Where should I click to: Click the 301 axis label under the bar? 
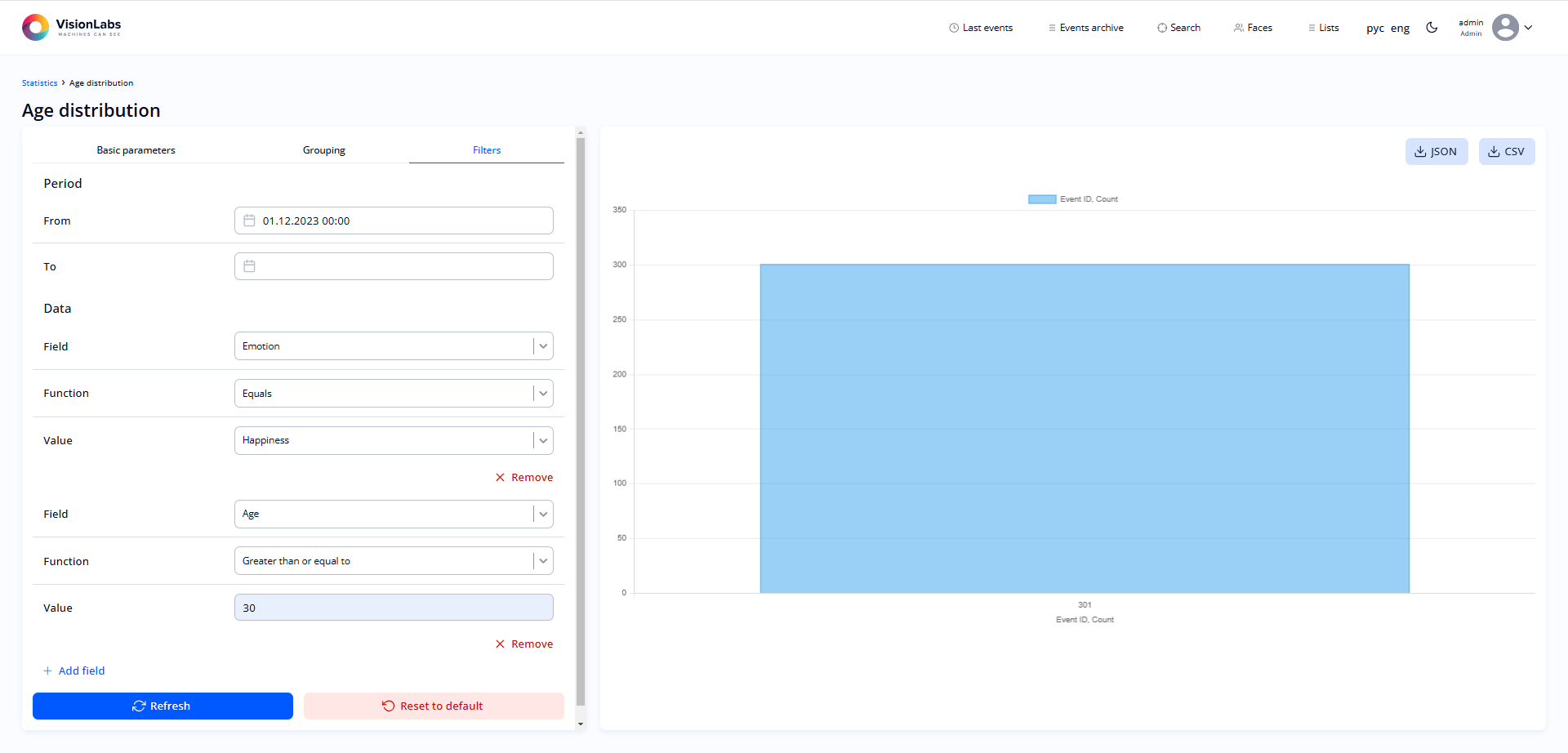click(1085, 605)
